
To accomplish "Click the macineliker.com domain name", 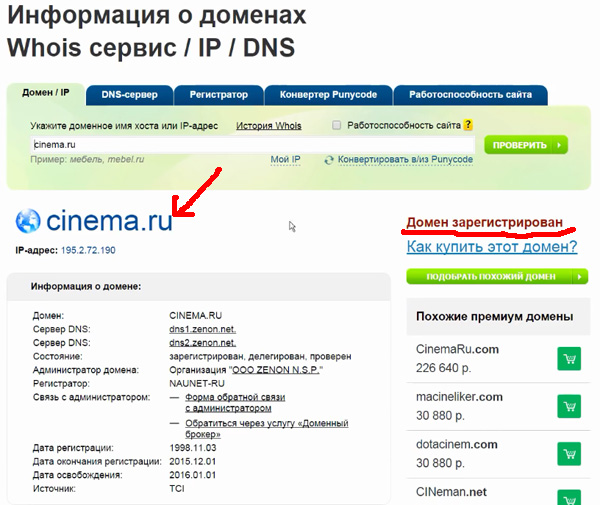I will 459,397.
